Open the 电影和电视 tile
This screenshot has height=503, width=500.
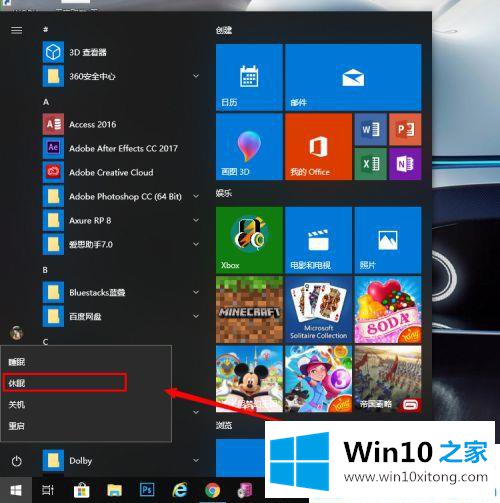[318, 240]
